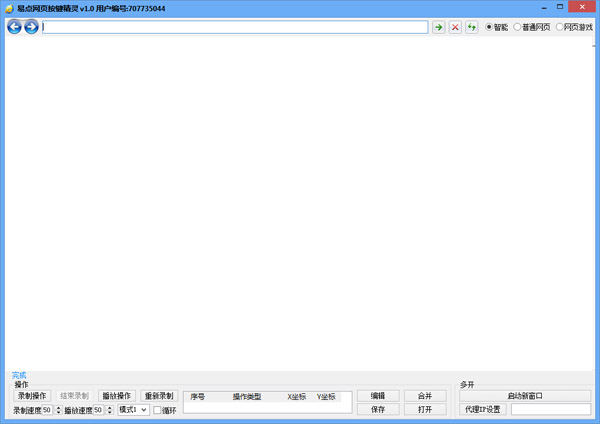Click the 打开 open button
This screenshot has height=424, width=600.
[x=425, y=409]
